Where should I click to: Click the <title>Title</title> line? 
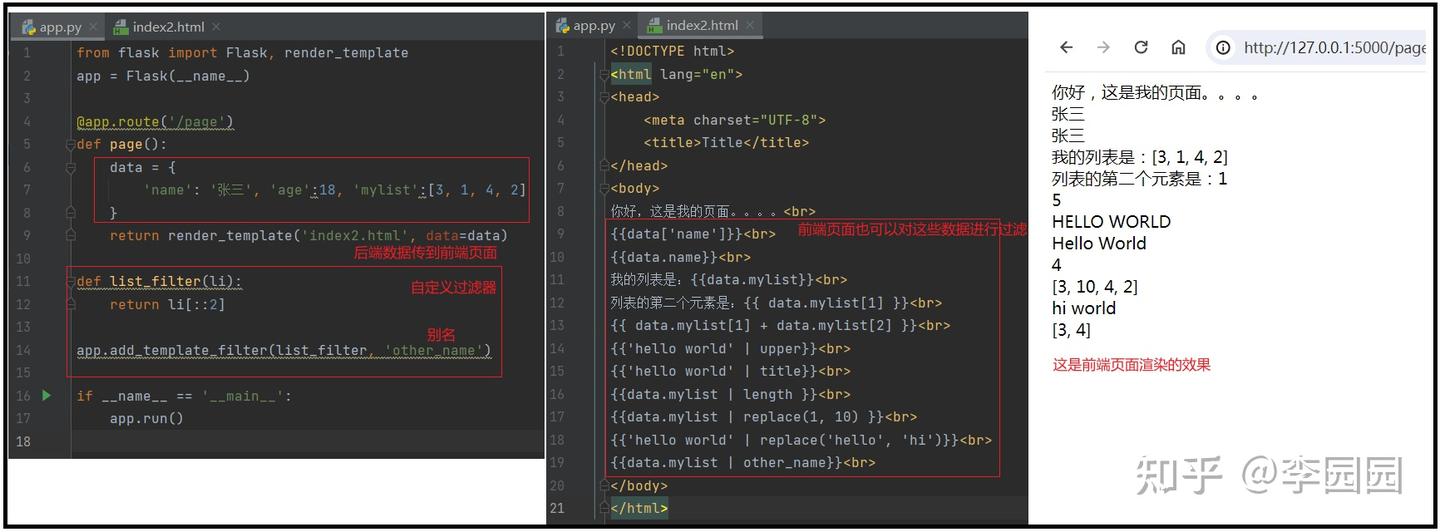726,143
